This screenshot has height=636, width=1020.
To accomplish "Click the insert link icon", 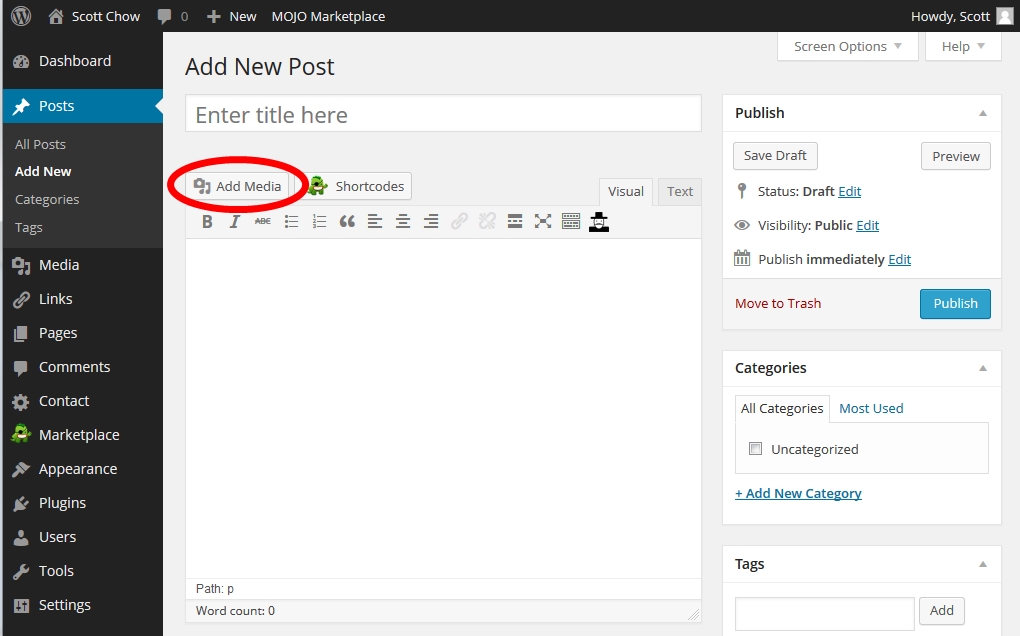I will click(x=459, y=222).
